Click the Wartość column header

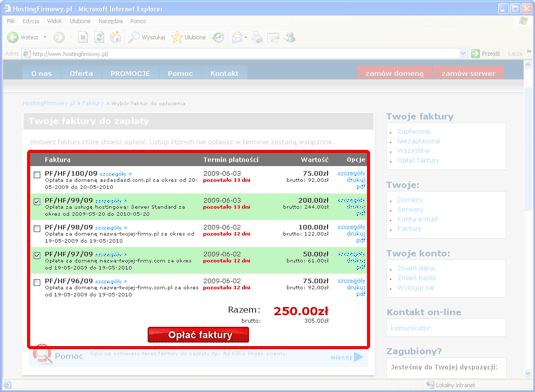tap(314, 159)
